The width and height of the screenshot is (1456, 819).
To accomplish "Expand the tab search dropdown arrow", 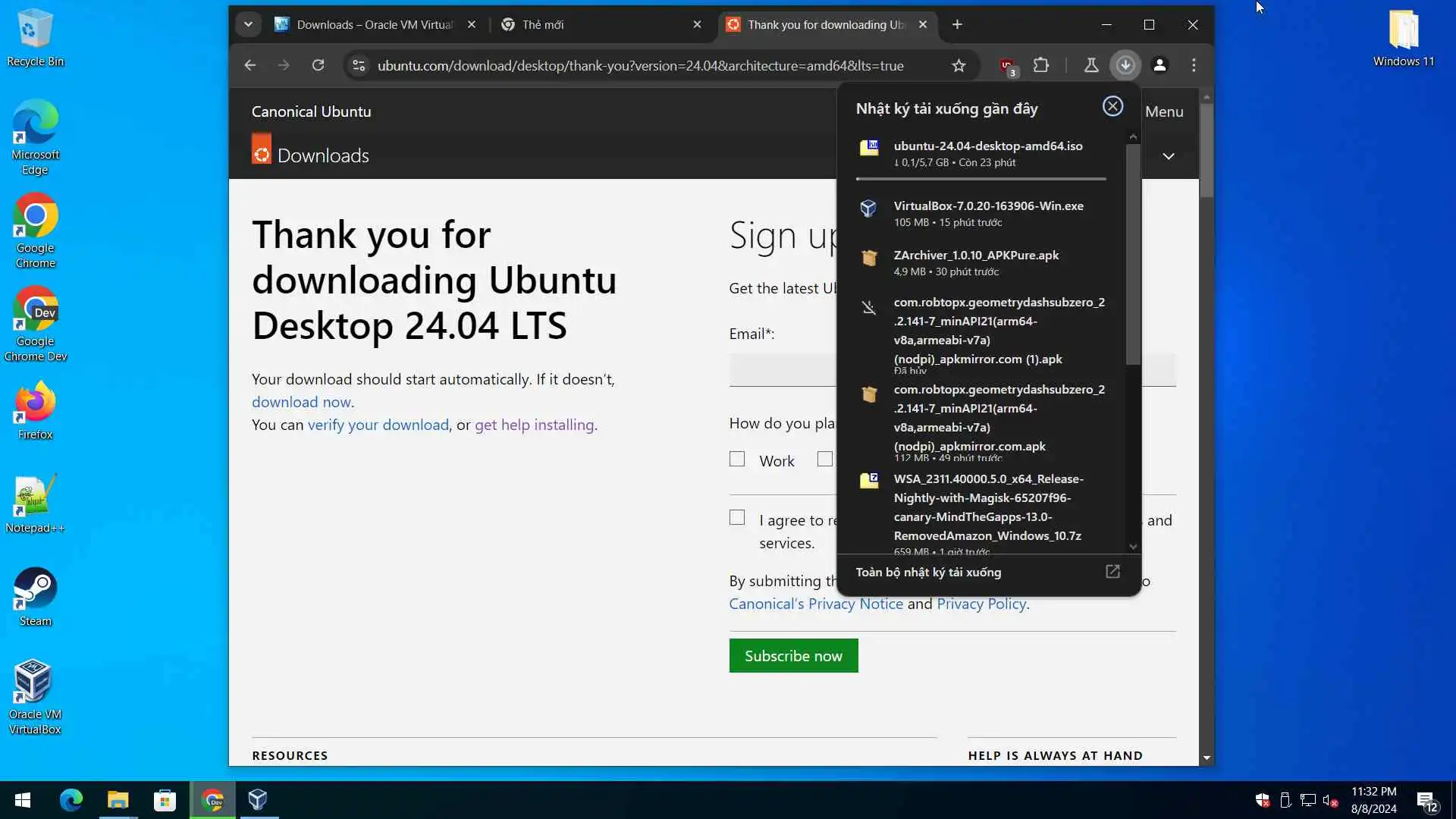I will point(248,24).
